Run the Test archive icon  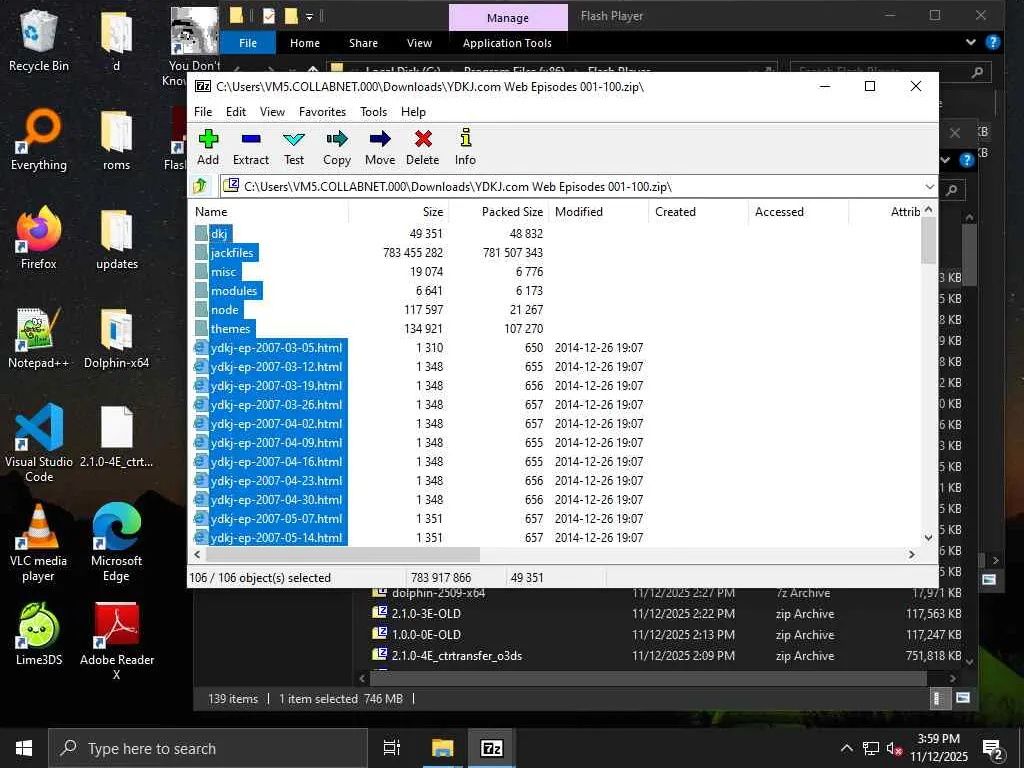click(294, 147)
